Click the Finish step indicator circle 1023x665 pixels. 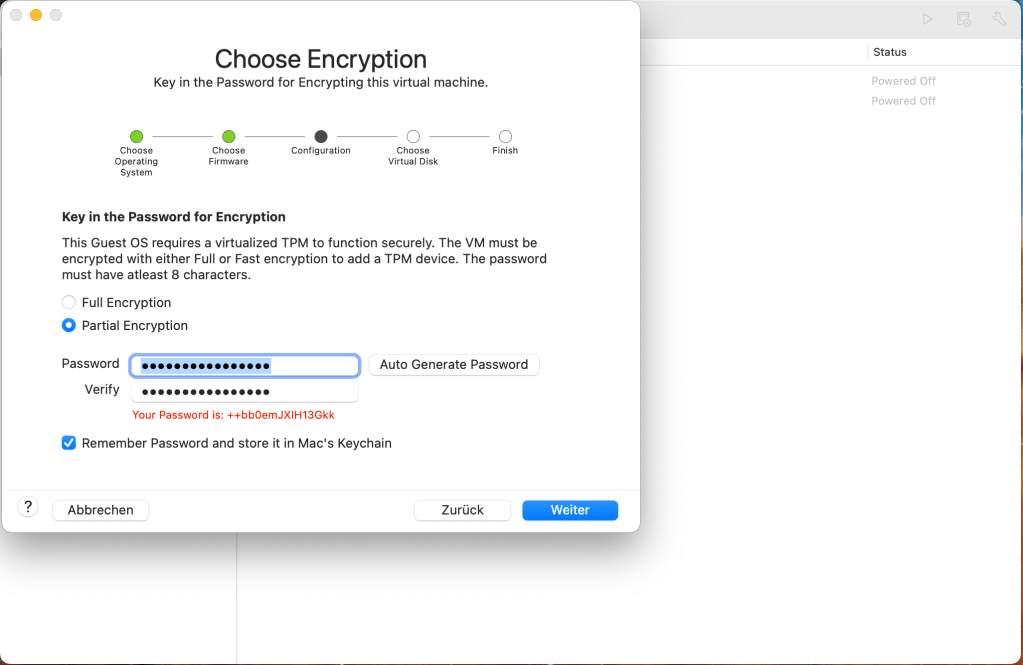505,136
